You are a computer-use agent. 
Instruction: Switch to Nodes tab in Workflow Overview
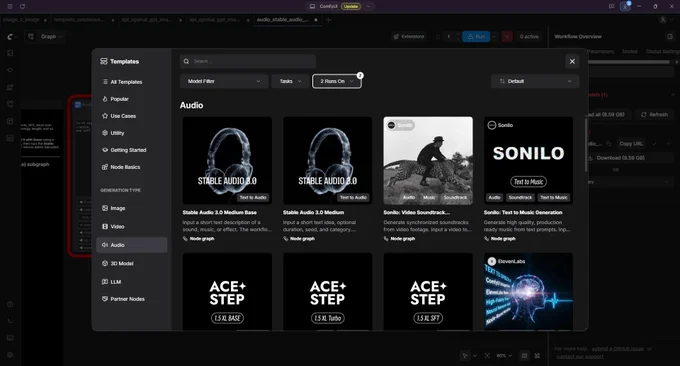(629, 52)
